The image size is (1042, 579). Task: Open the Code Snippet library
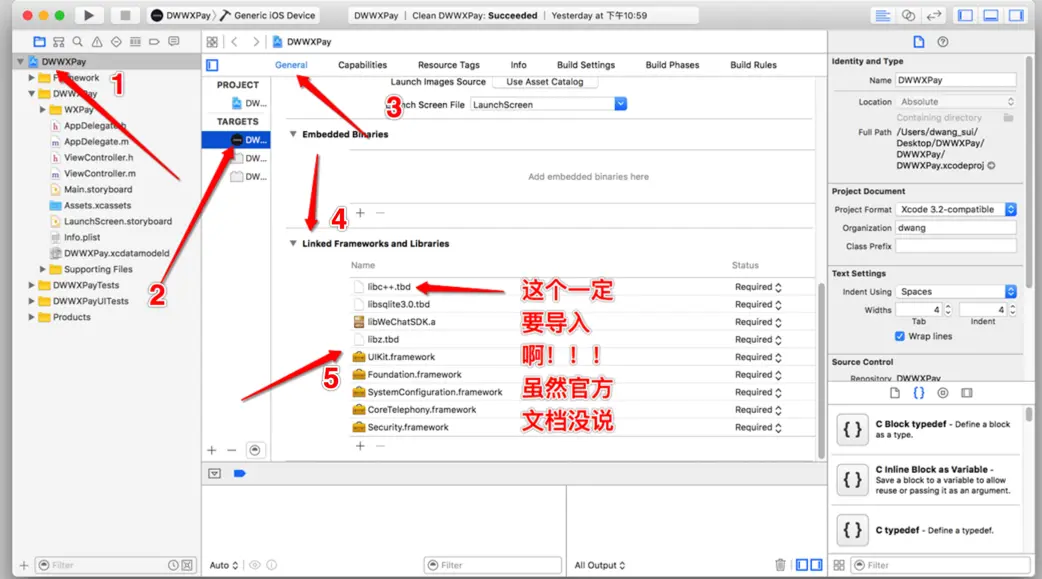[918, 393]
